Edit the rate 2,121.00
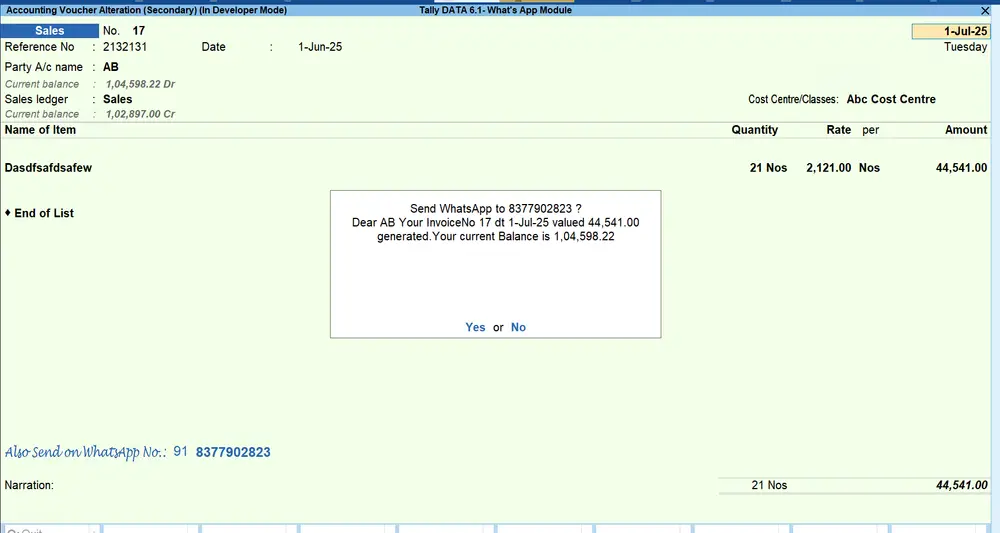 [x=828, y=168]
